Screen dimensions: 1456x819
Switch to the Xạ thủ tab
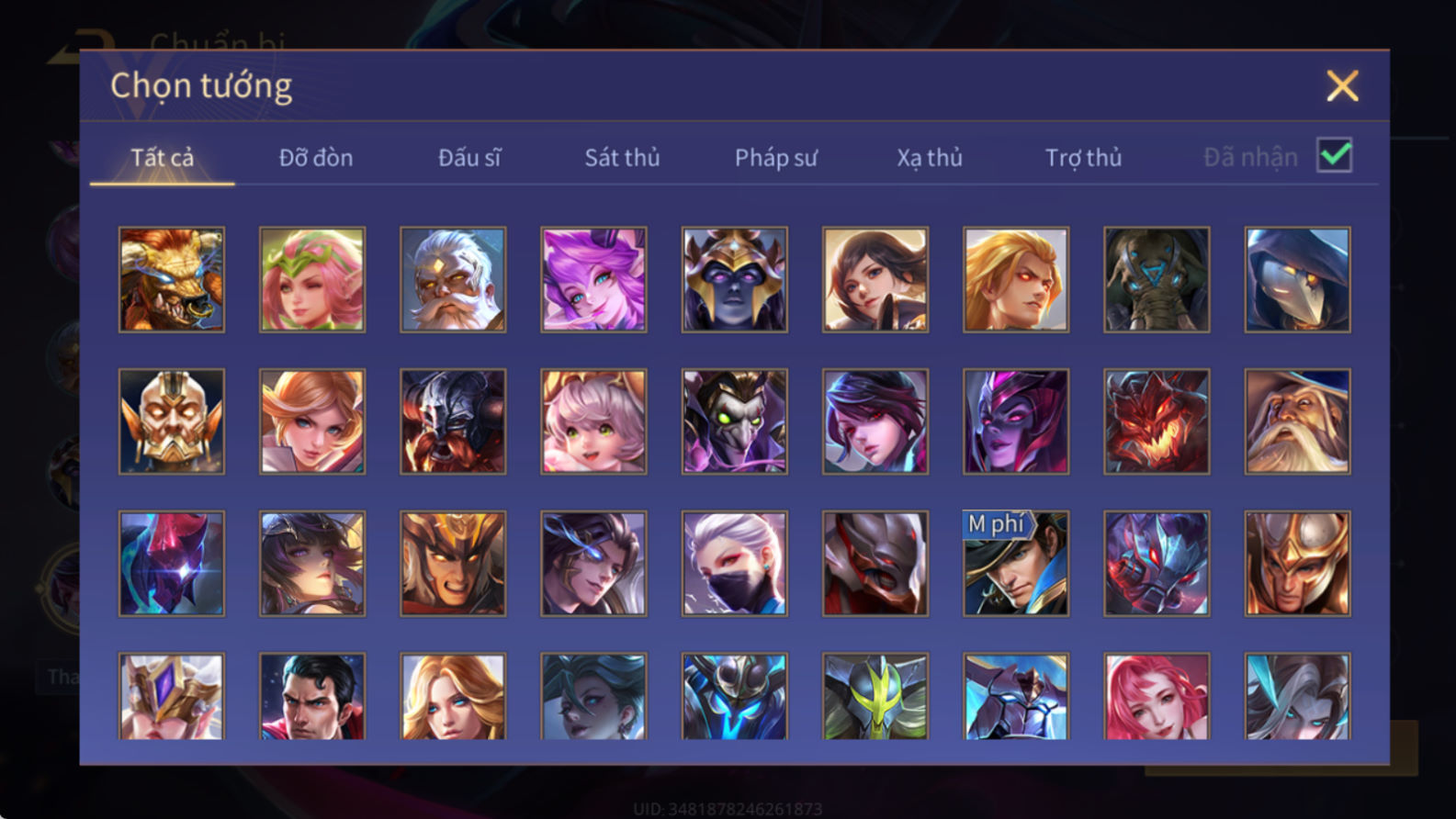[929, 158]
